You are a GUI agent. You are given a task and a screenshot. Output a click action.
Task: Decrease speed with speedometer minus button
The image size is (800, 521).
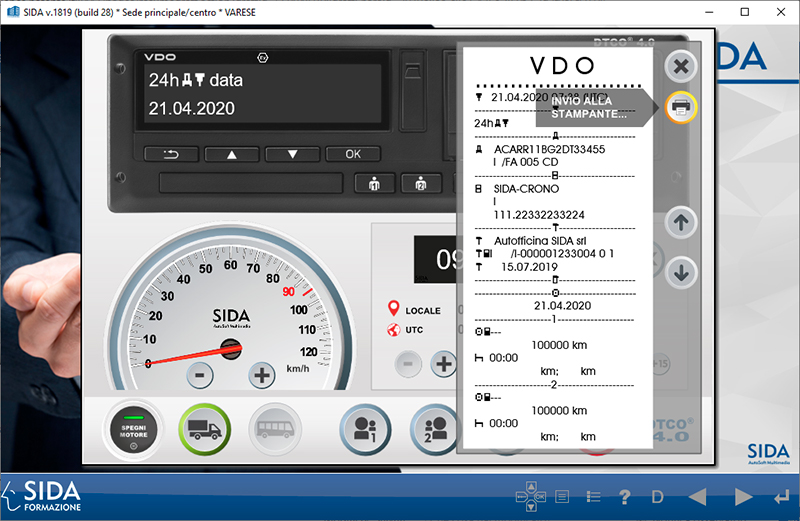(200, 376)
